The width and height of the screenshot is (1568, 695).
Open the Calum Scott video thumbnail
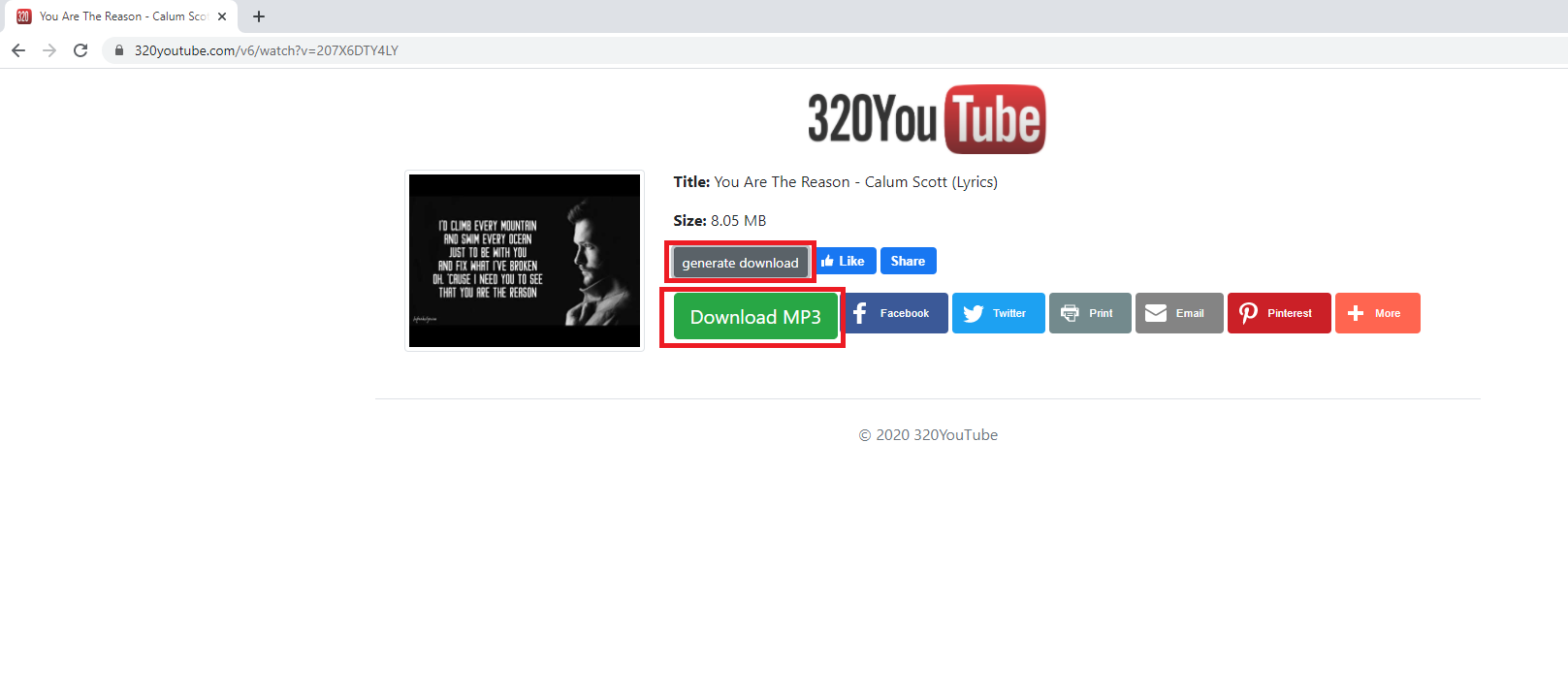(525, 261)
